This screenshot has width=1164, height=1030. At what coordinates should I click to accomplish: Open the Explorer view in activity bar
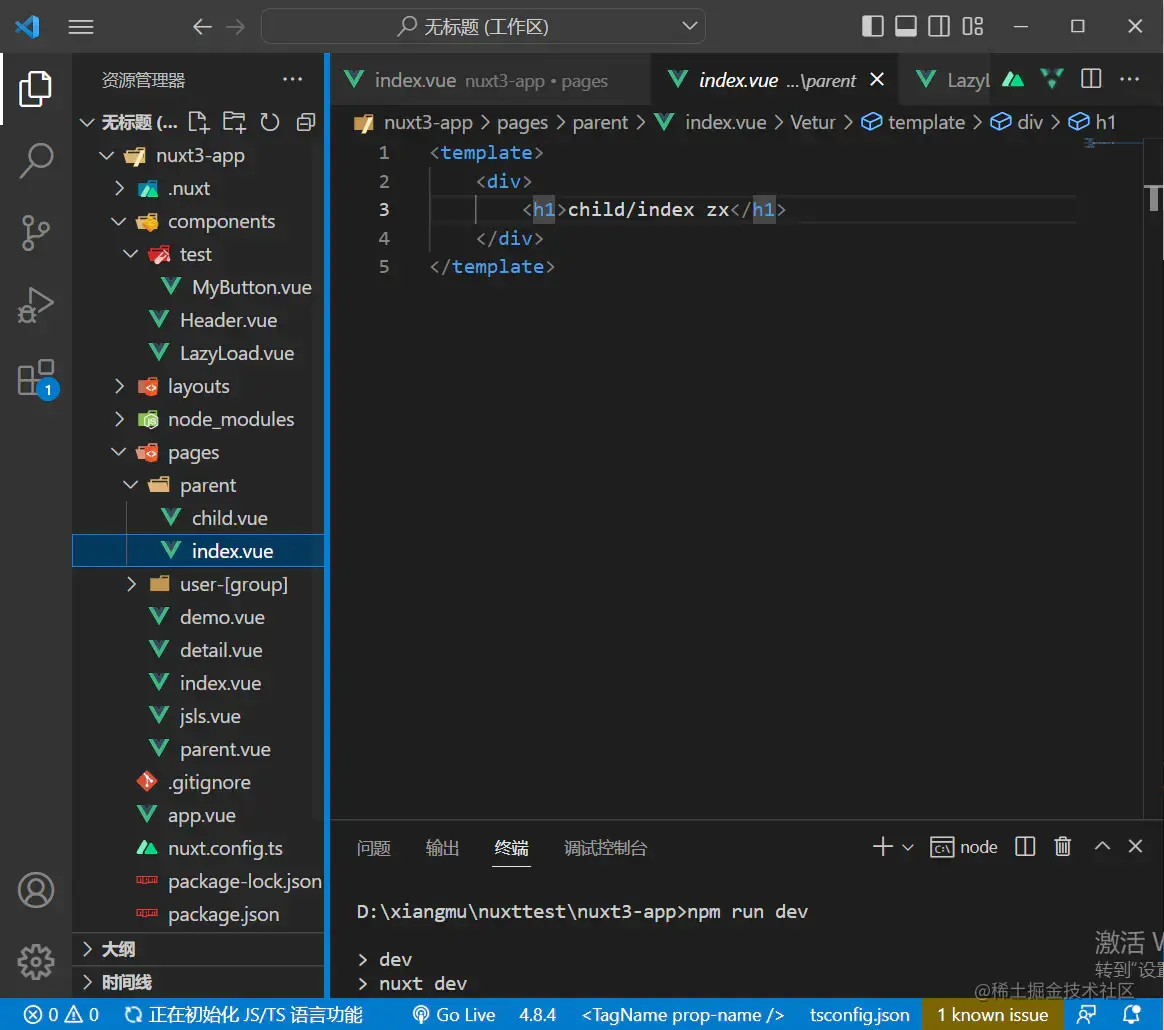pyautogui.click(x=35, y=89)
